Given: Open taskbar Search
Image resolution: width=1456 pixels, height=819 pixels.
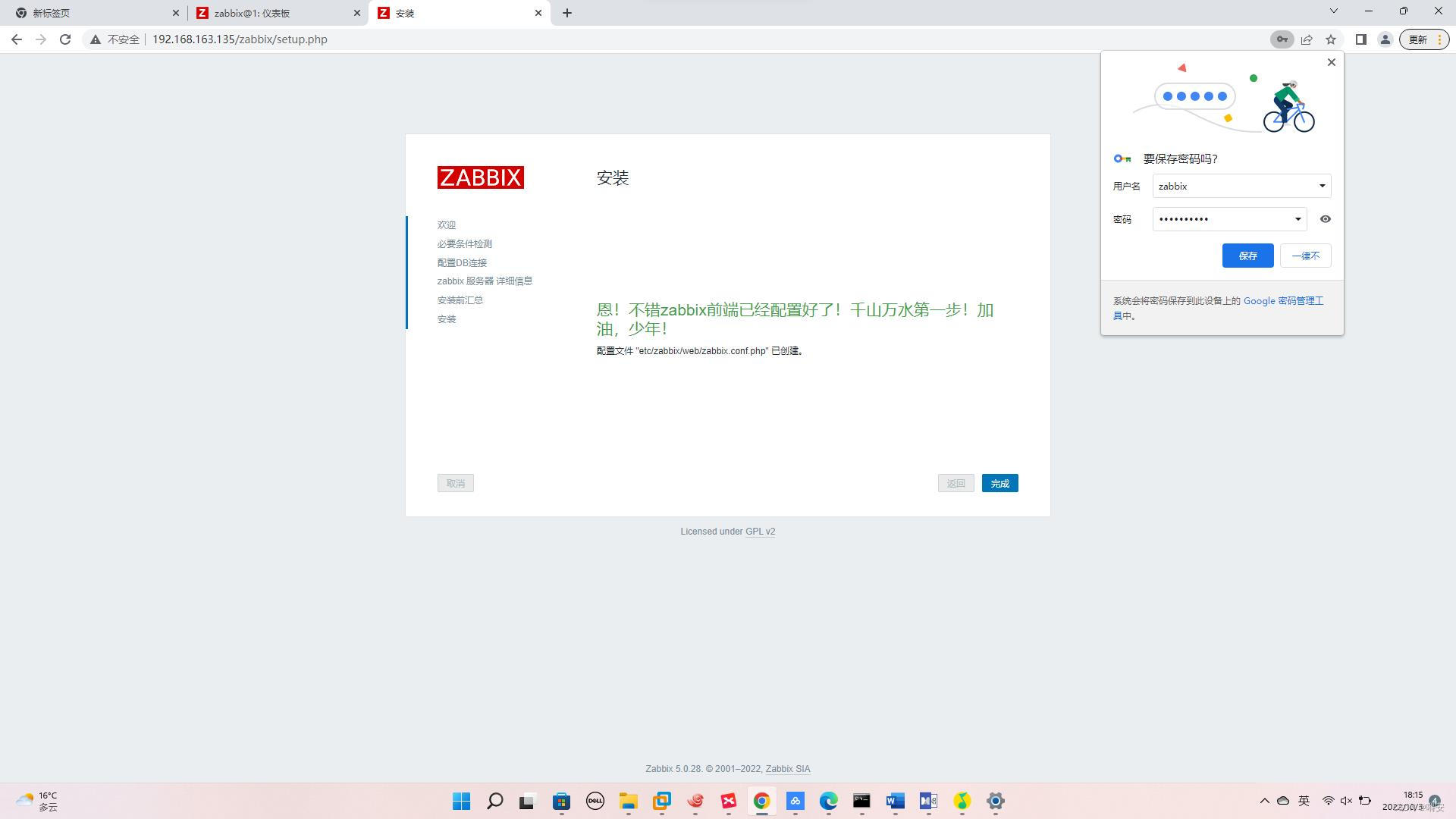Looking at the screenshot, I should [494, 801].
